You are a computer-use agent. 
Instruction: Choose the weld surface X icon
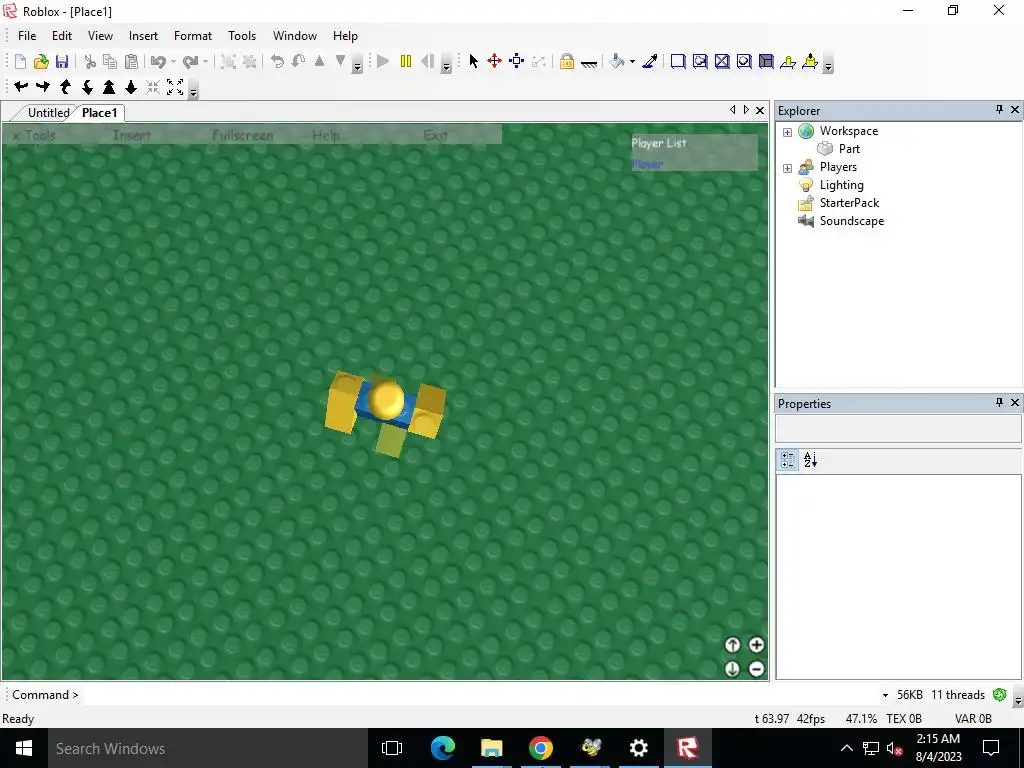coord(722,61)
